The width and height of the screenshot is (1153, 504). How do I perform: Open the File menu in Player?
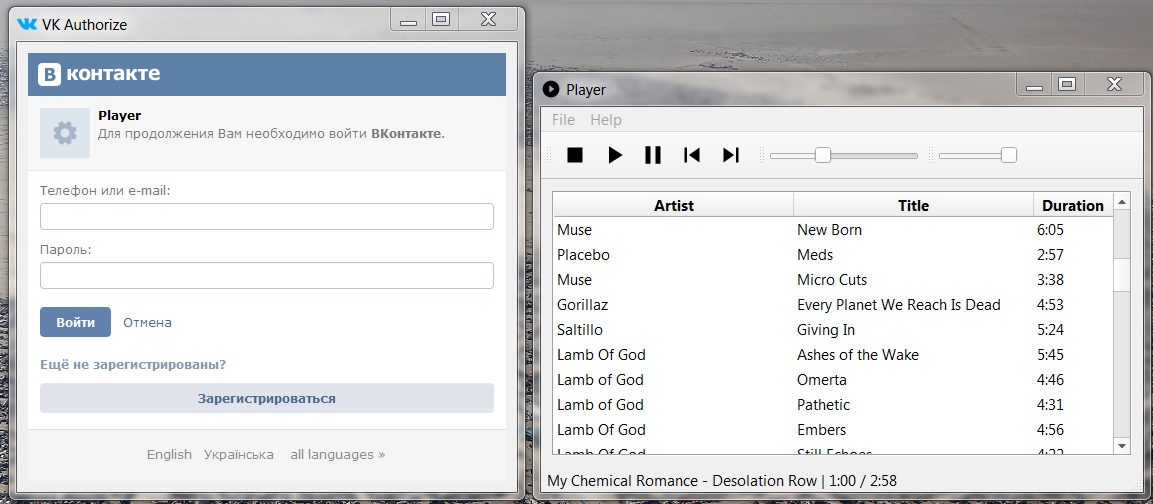coord(563,120)
